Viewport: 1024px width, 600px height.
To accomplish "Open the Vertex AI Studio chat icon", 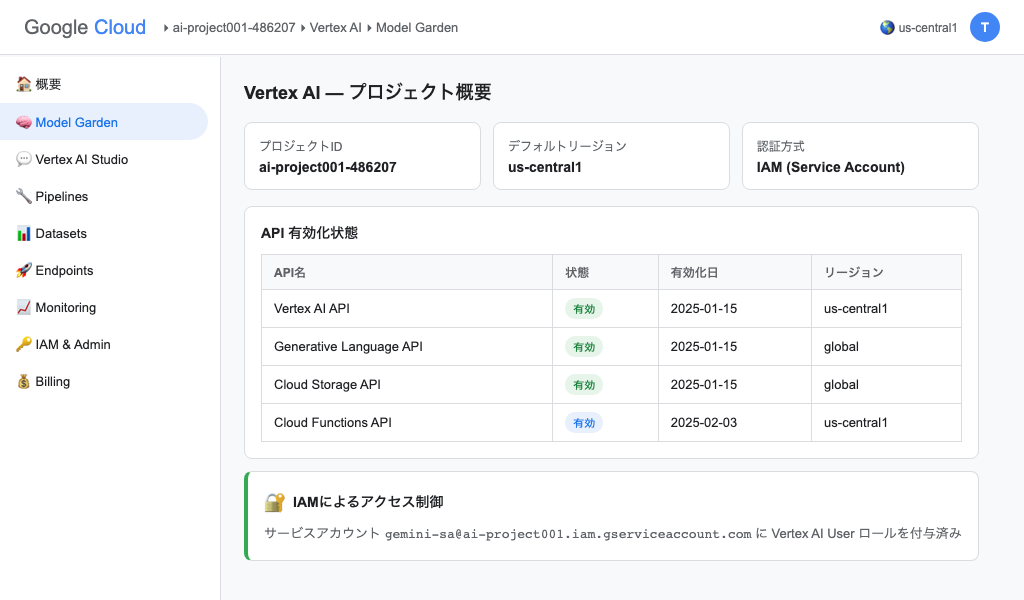I will (x=24, y=158).
